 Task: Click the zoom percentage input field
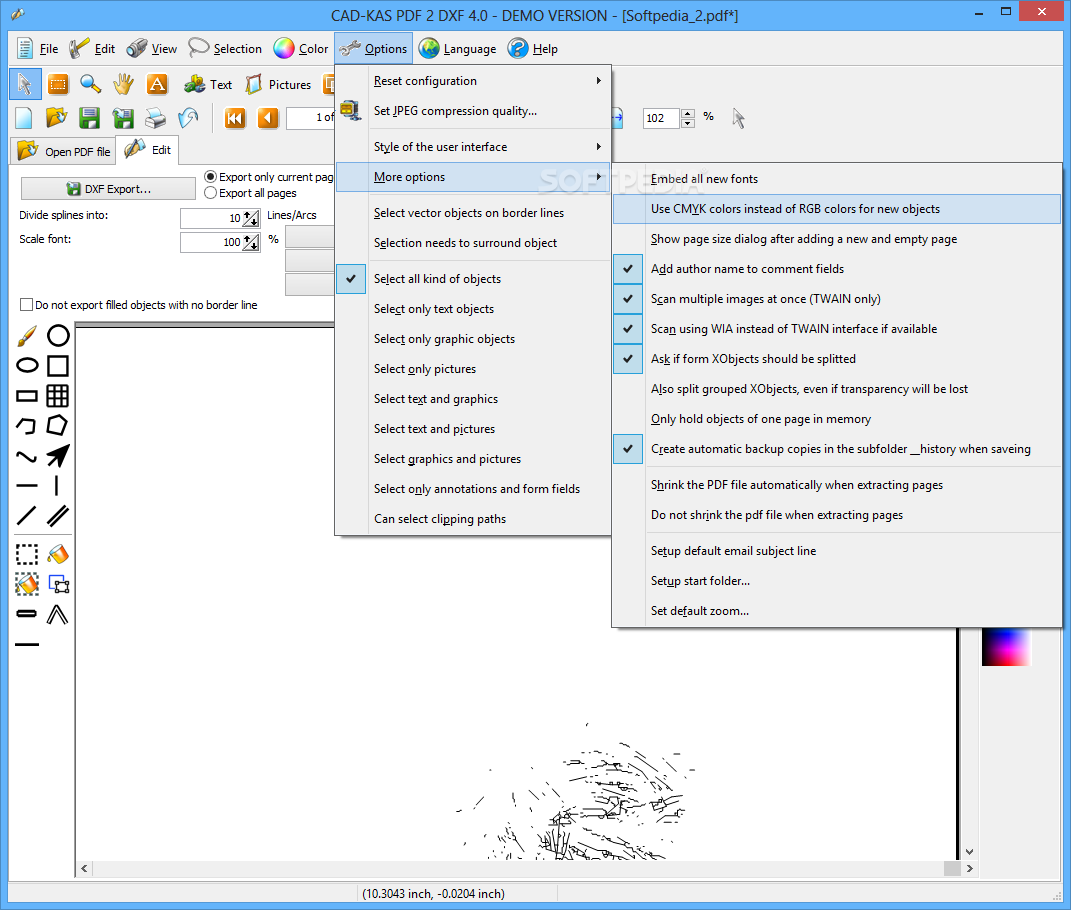tap(660, 118)
